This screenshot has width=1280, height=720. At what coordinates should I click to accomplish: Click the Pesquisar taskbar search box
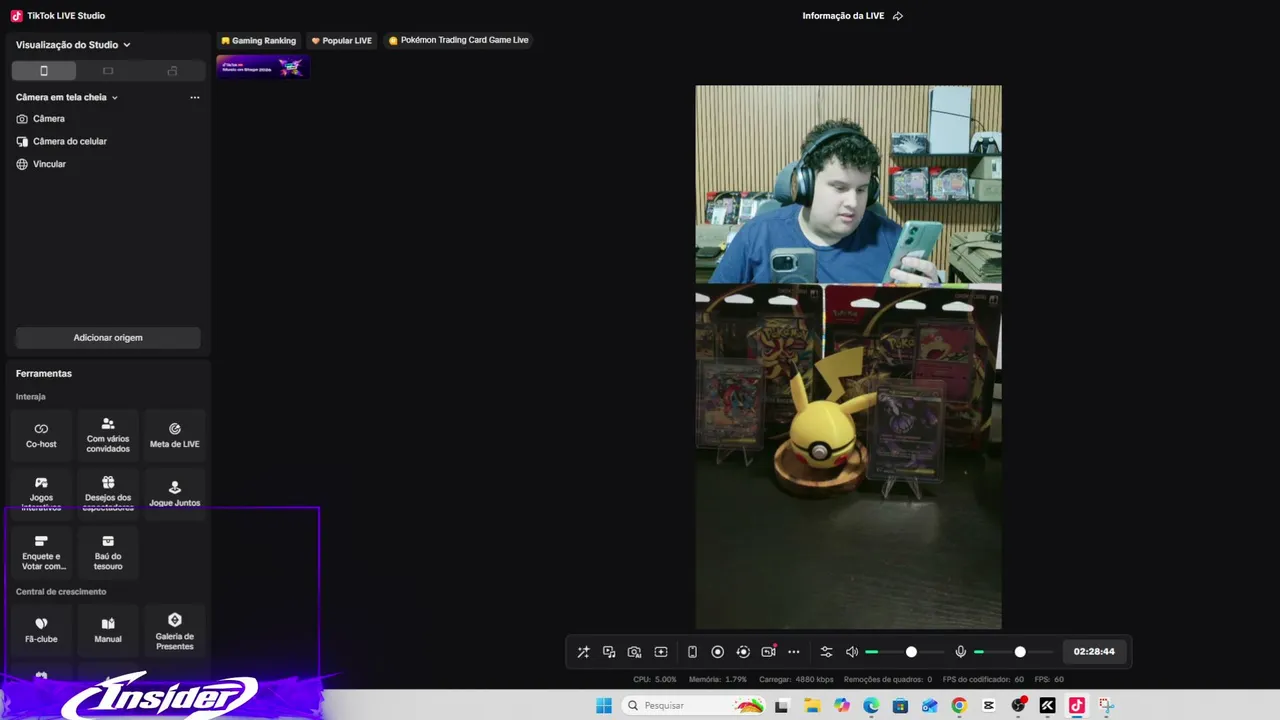click(695, 706)
